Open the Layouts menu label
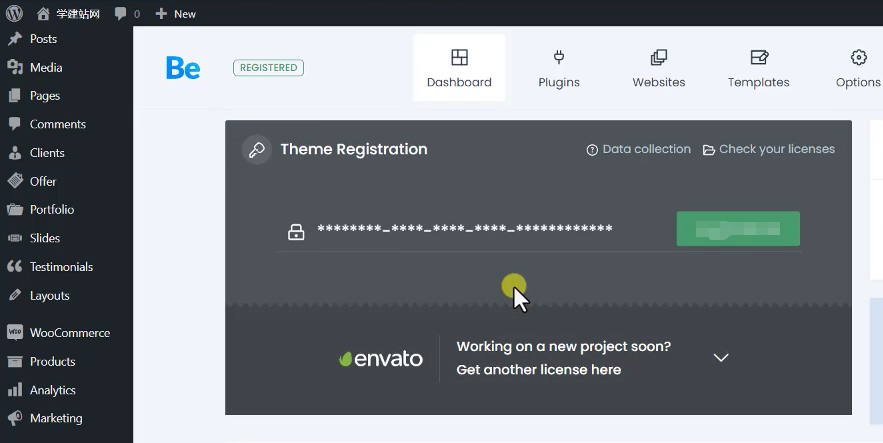 50,296
